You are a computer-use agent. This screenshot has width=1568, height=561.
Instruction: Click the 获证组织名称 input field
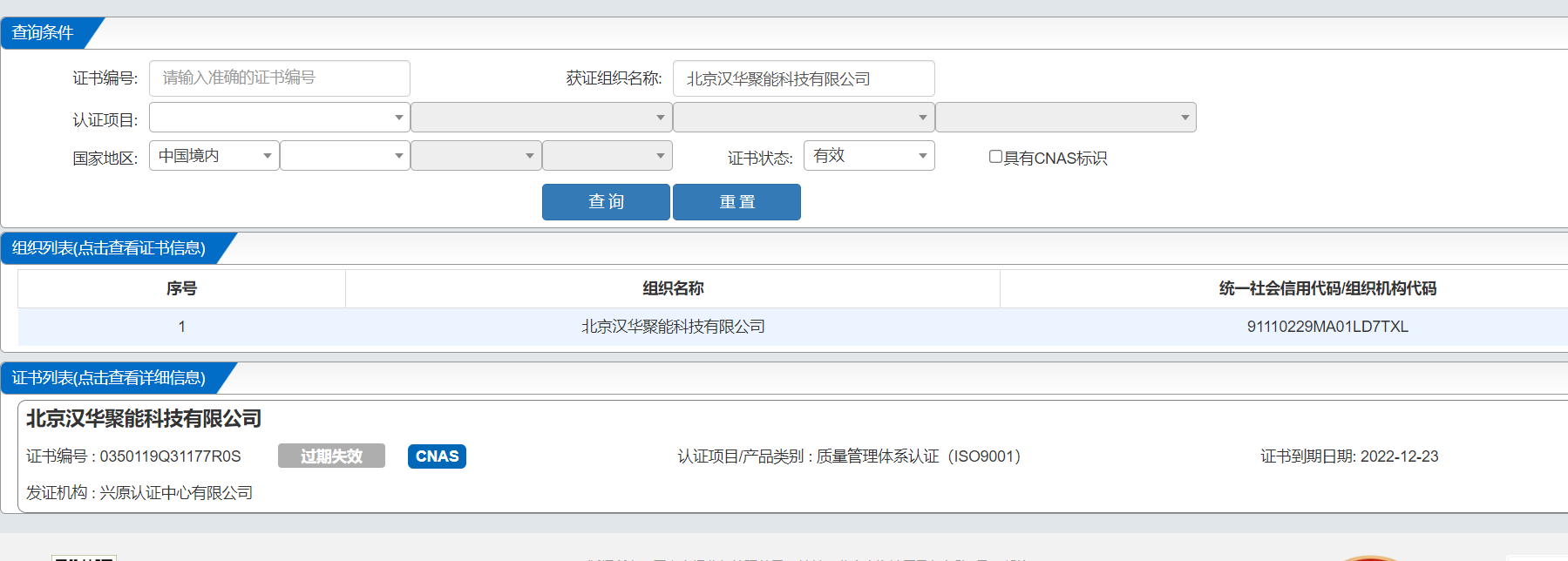click(x=804, y=78)
